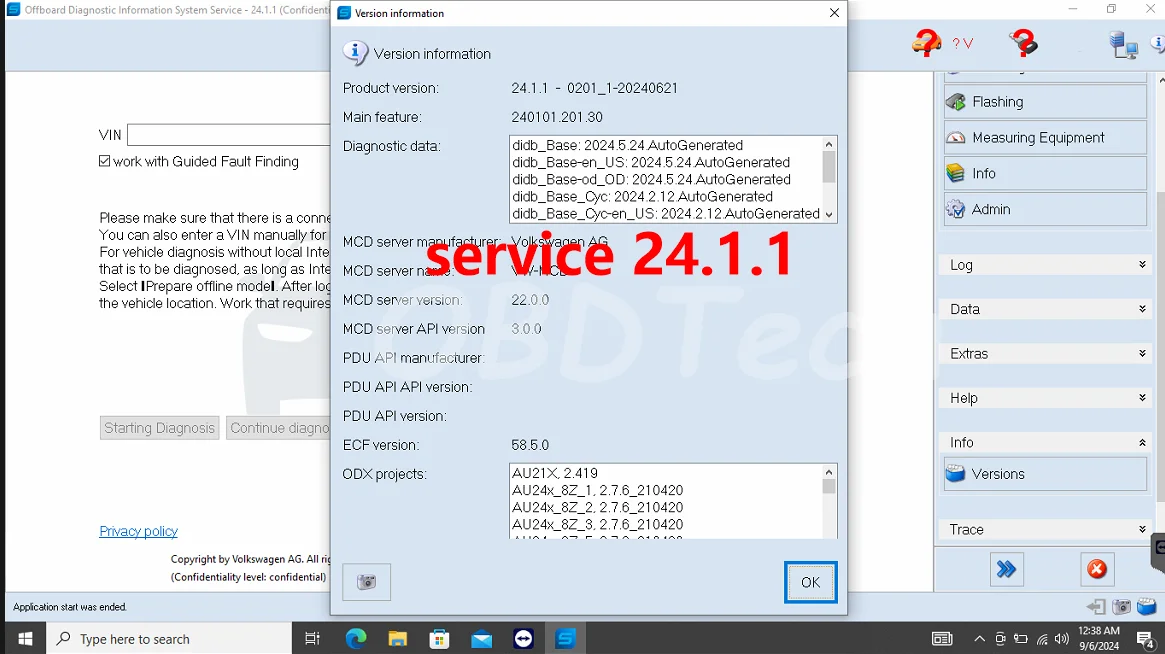Click OK in Version information dialog
This screenshot has height=654, width=1165.
click(811, 582)
